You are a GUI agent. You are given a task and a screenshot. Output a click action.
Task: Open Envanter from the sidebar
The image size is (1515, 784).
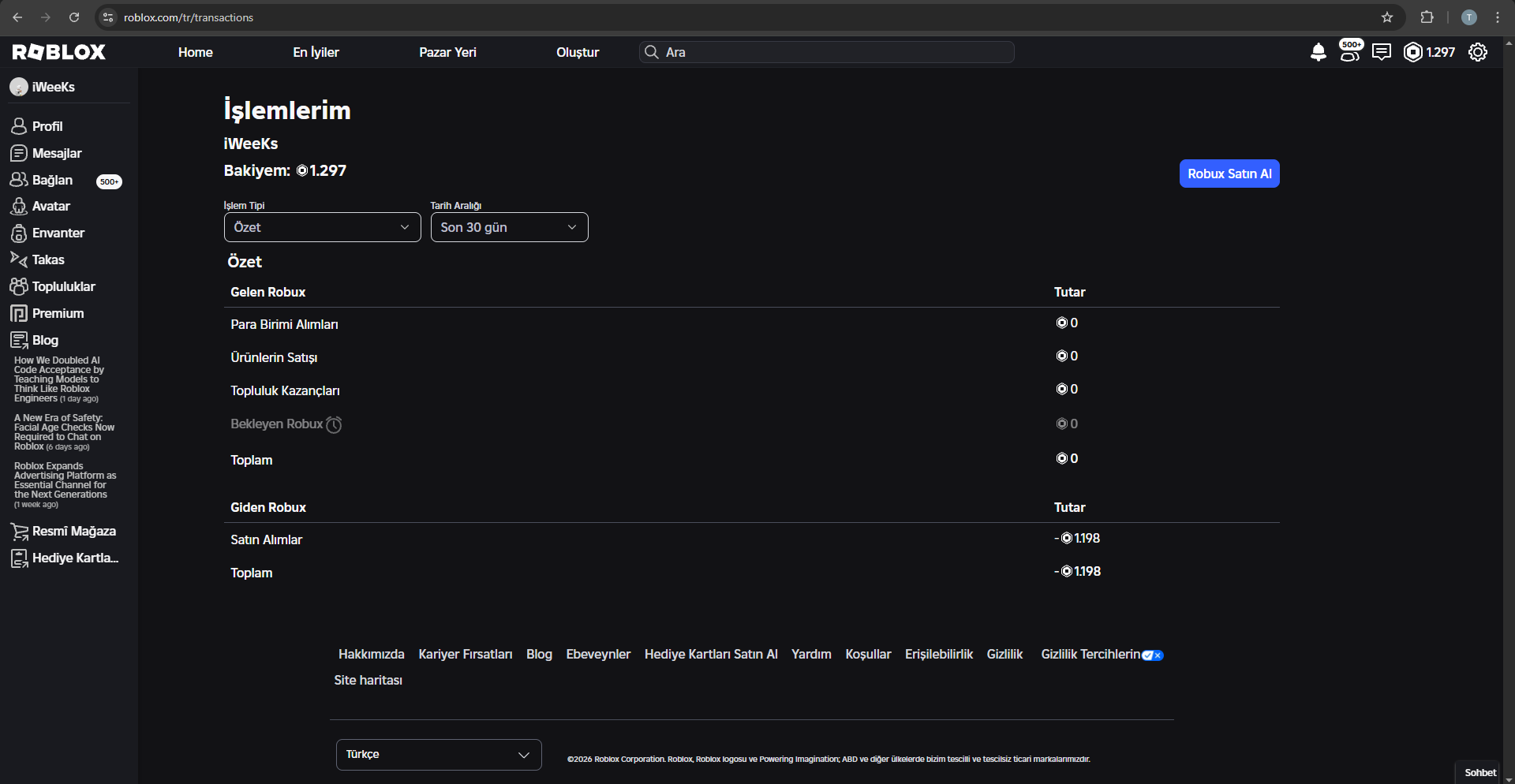tap(47, 233)
